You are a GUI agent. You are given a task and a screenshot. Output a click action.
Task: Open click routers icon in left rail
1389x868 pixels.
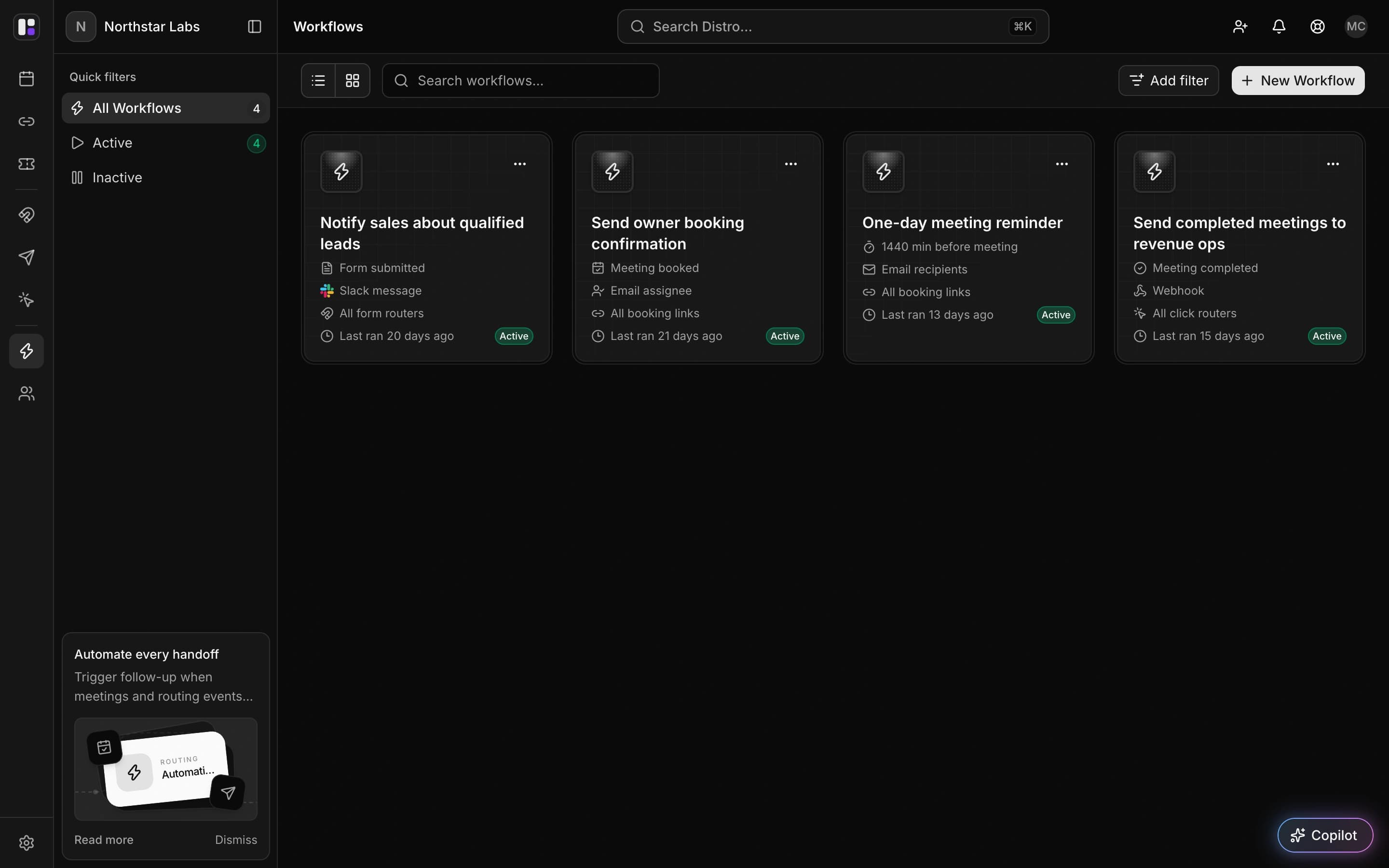point(27,299)
